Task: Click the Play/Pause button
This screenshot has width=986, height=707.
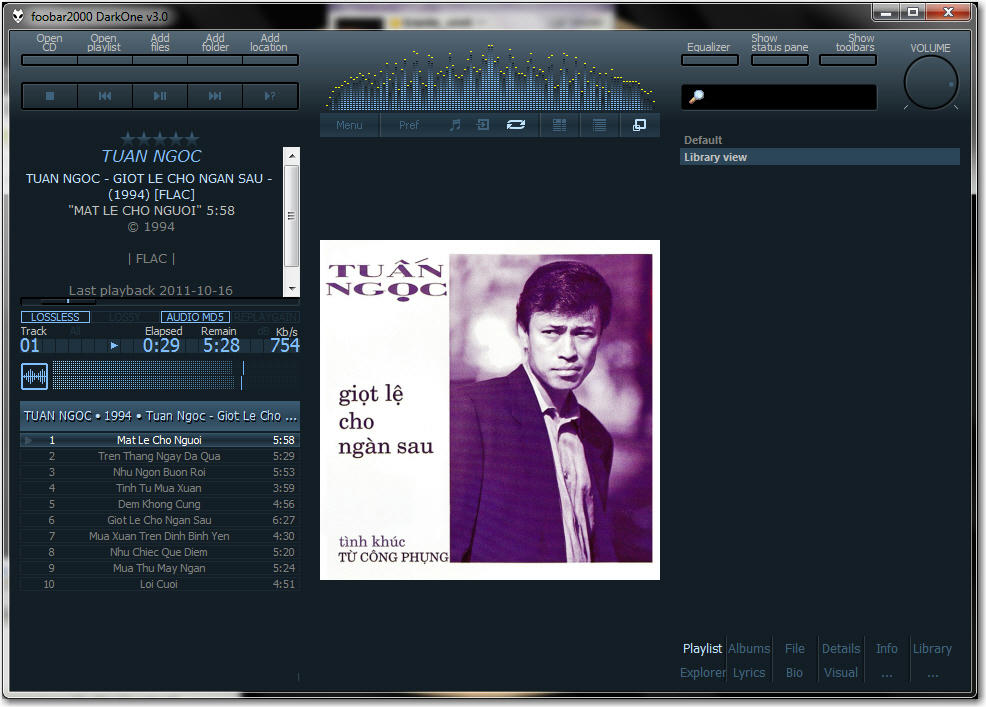Action: 160,96
